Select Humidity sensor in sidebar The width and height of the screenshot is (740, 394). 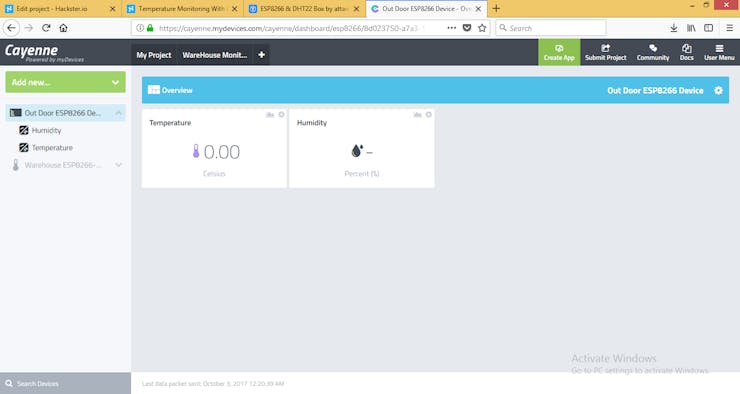pyautogui.click(x=46, y=130)
